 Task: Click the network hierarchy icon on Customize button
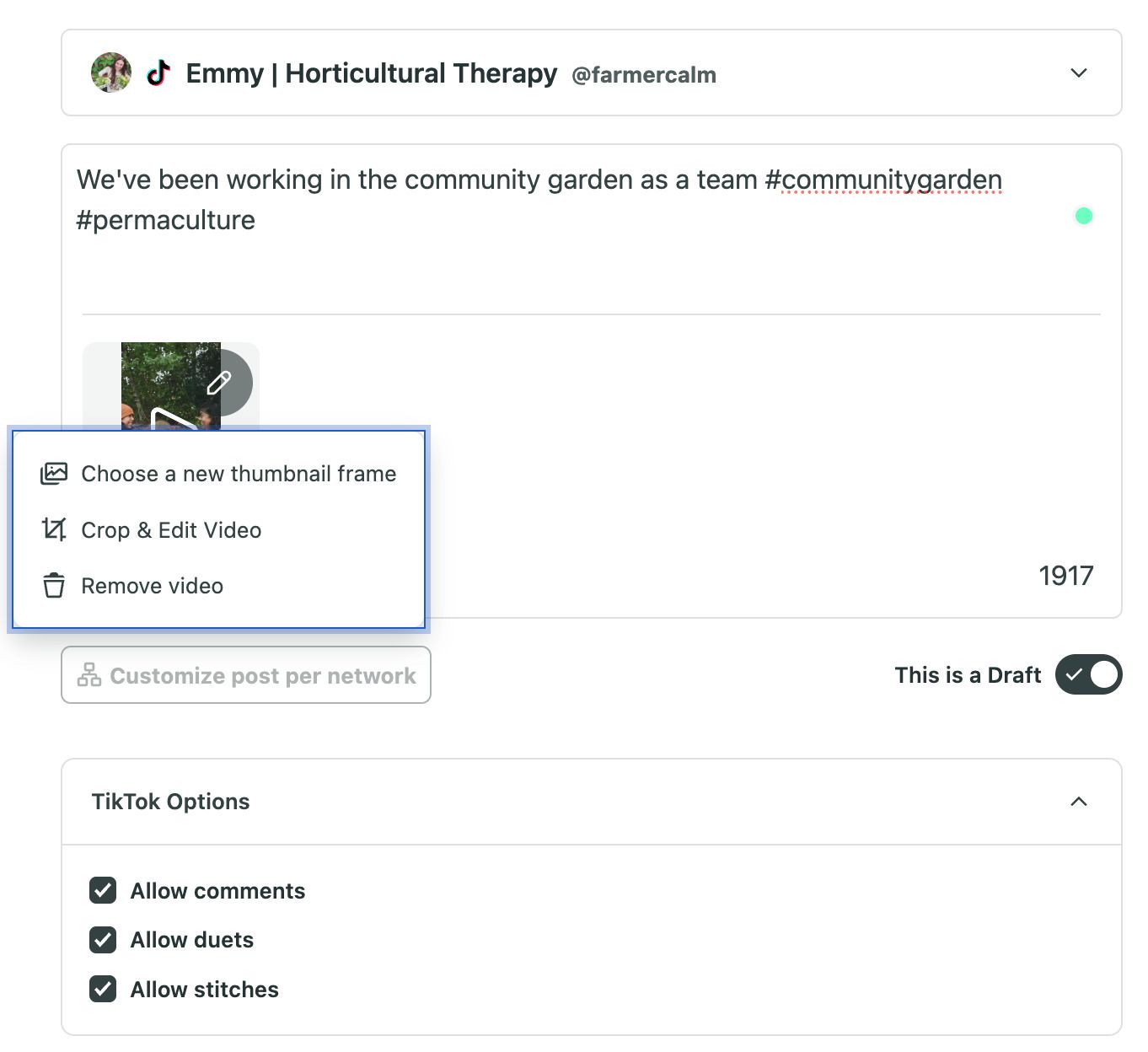click(88, 674)
